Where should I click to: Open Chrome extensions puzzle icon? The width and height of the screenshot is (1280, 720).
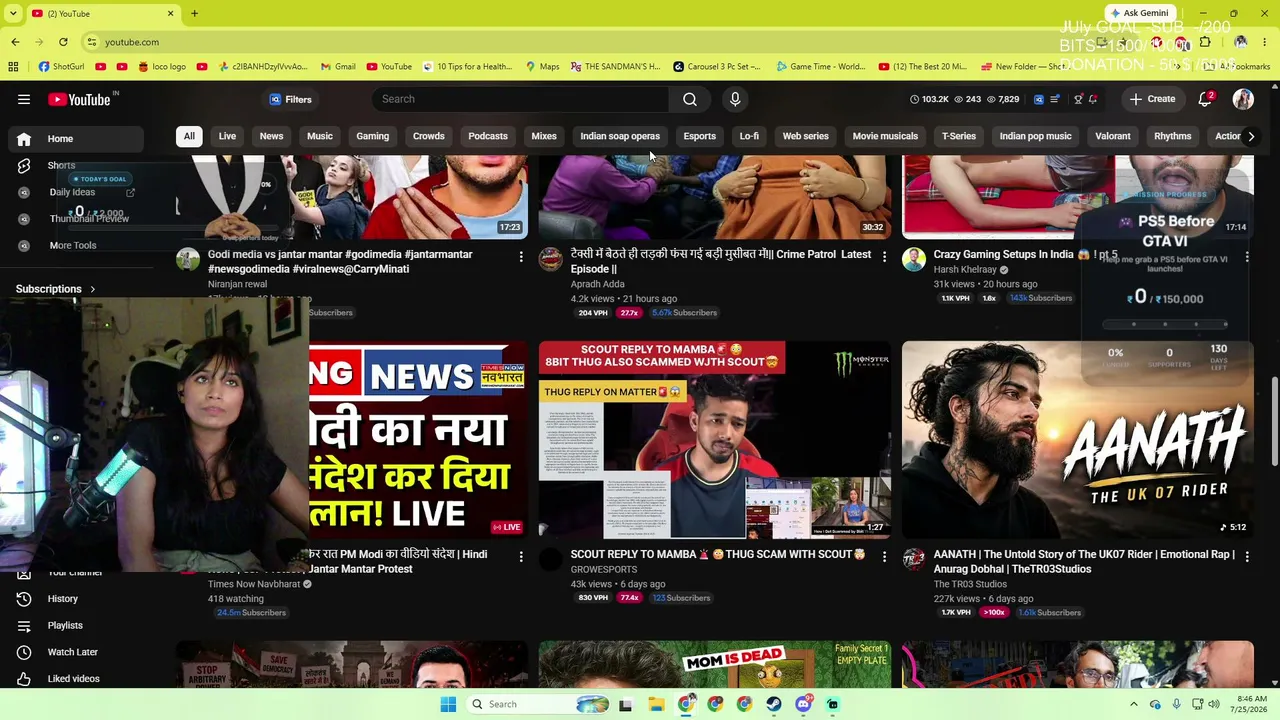click(1205, 42)
